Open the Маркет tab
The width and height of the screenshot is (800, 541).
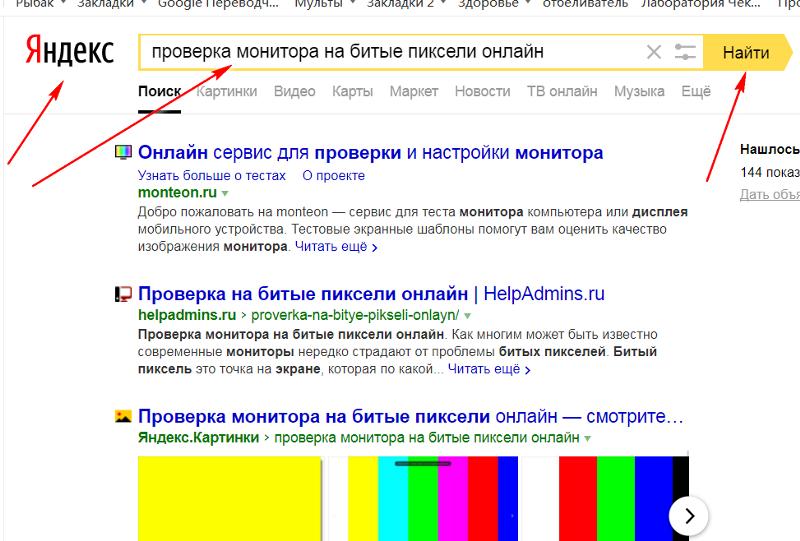(414, 91)
